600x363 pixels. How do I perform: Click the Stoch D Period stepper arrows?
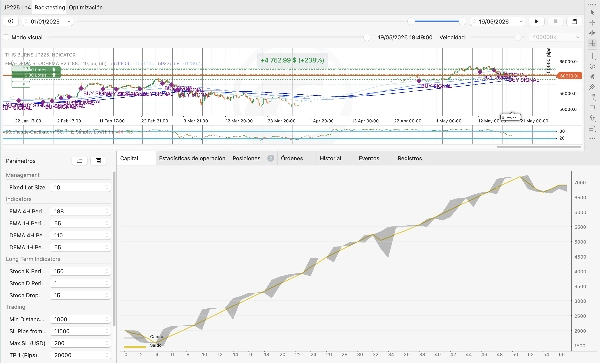pyautogui.click(x=107, y=283)
